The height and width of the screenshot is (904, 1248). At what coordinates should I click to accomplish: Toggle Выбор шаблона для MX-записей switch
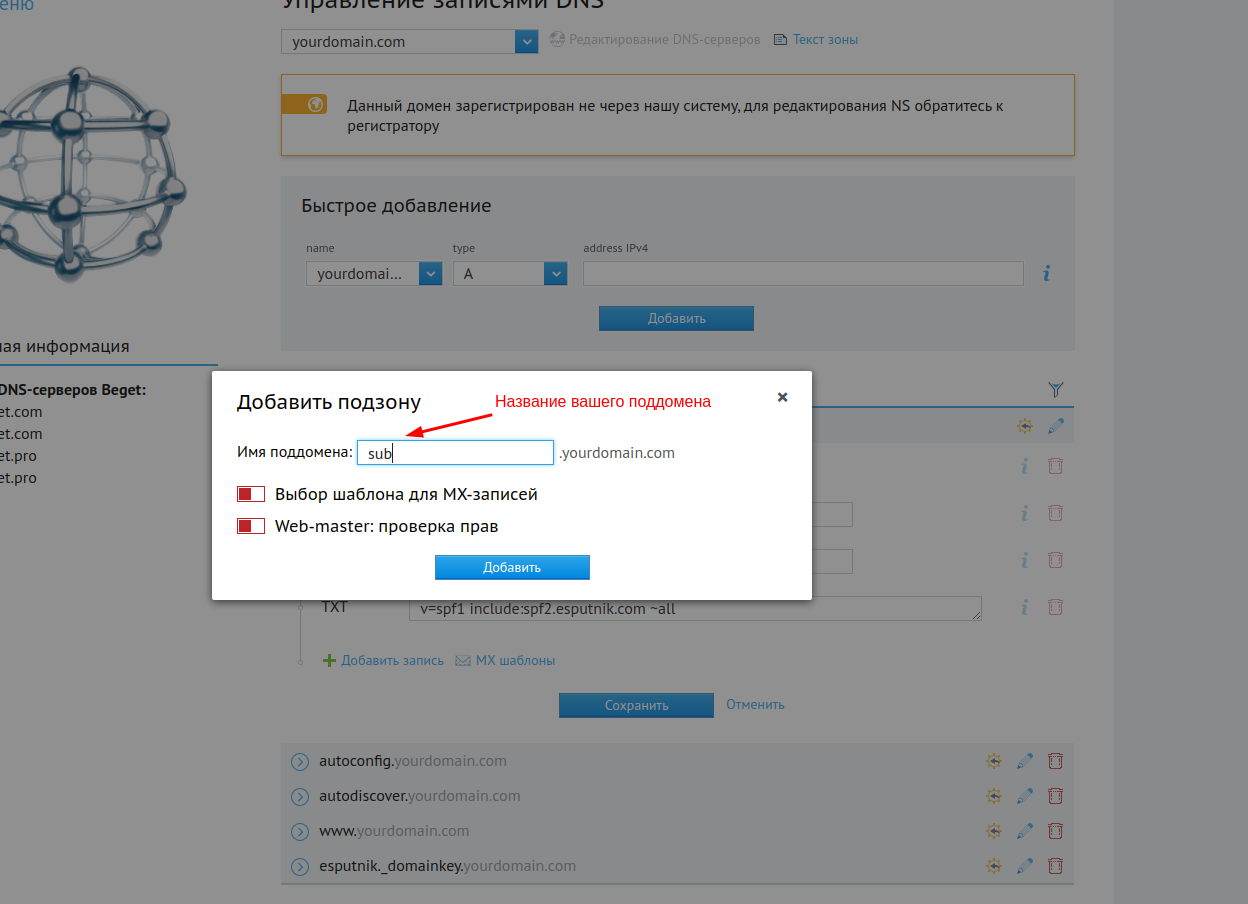click(x=251, y=494)
